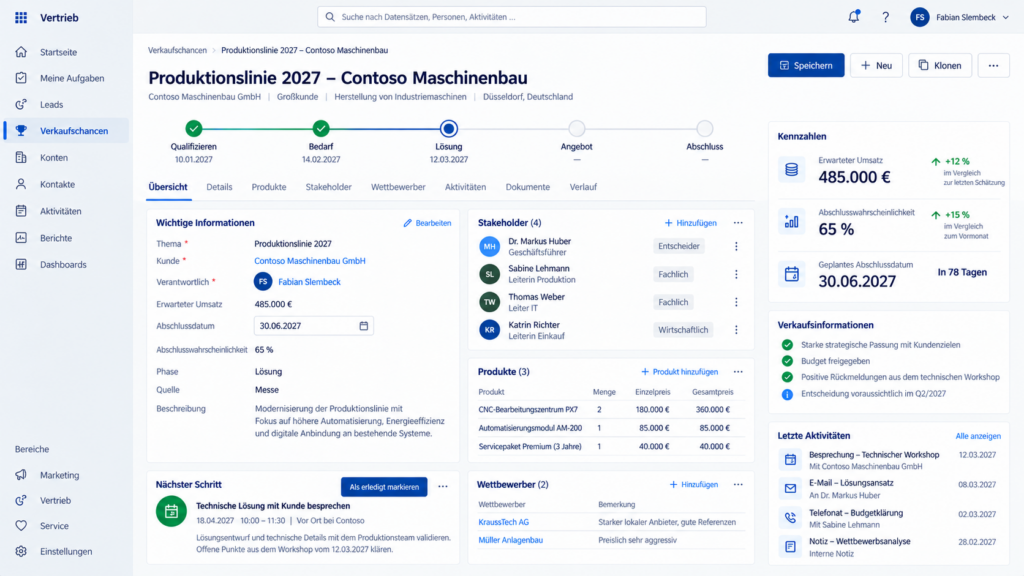Open options for Thomas Weber
This screenshot has height=576, width=1024.
[736, 302]
